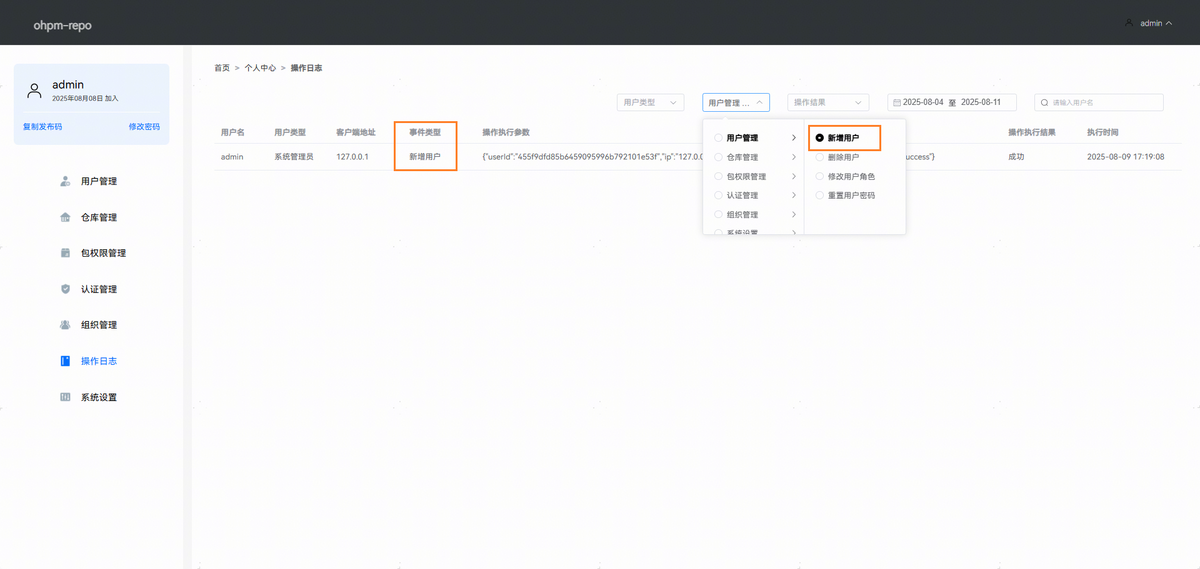Viewport: 1200px width, 569px height.
Task: Click the 操作日志 blue log icon
Action: click(x=65, y=361)
